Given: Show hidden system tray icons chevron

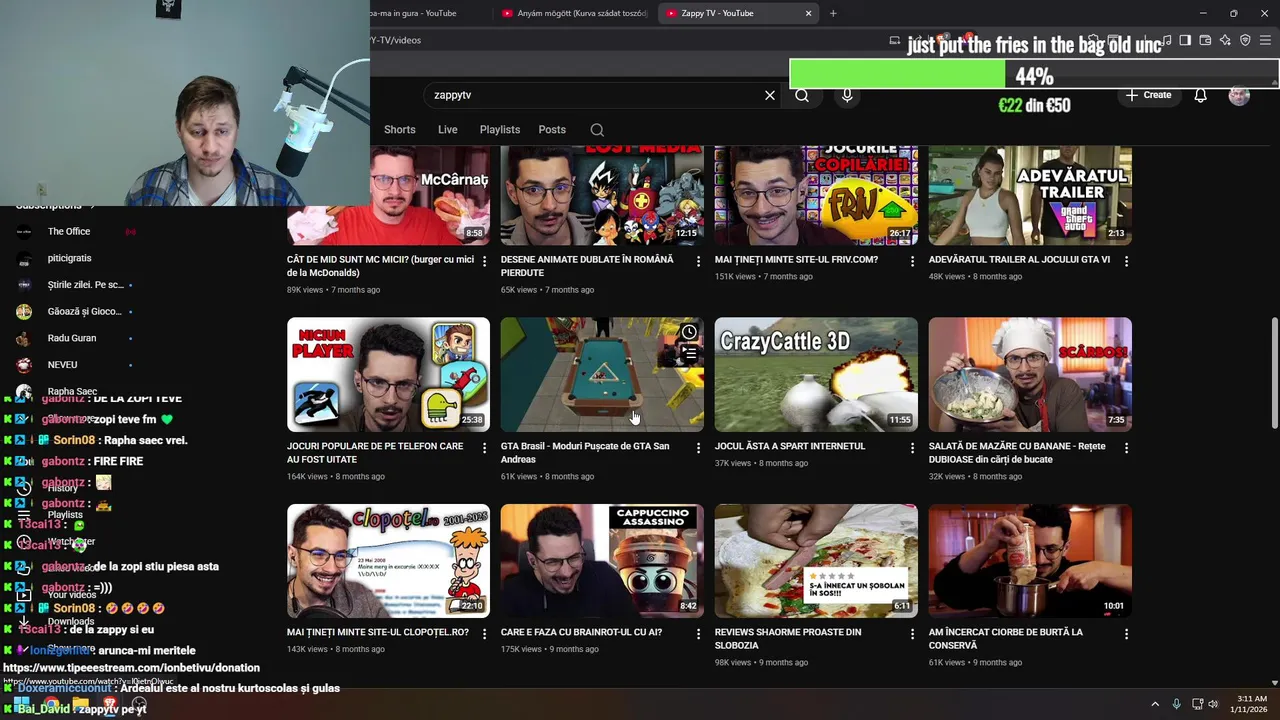Looking at the screenshot, I should point(1155,704).
